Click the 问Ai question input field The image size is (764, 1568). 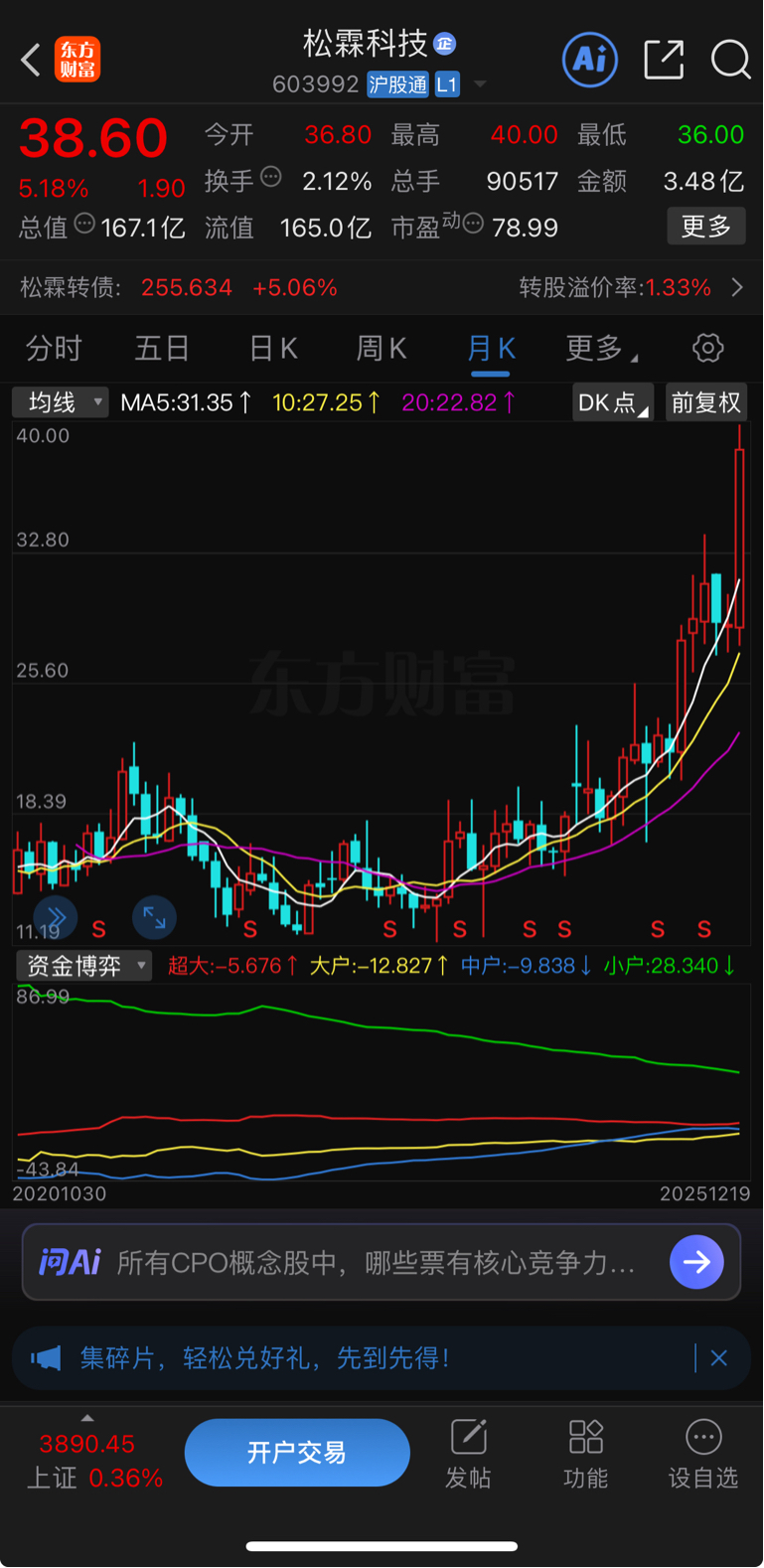click(x=382, y=1262)
